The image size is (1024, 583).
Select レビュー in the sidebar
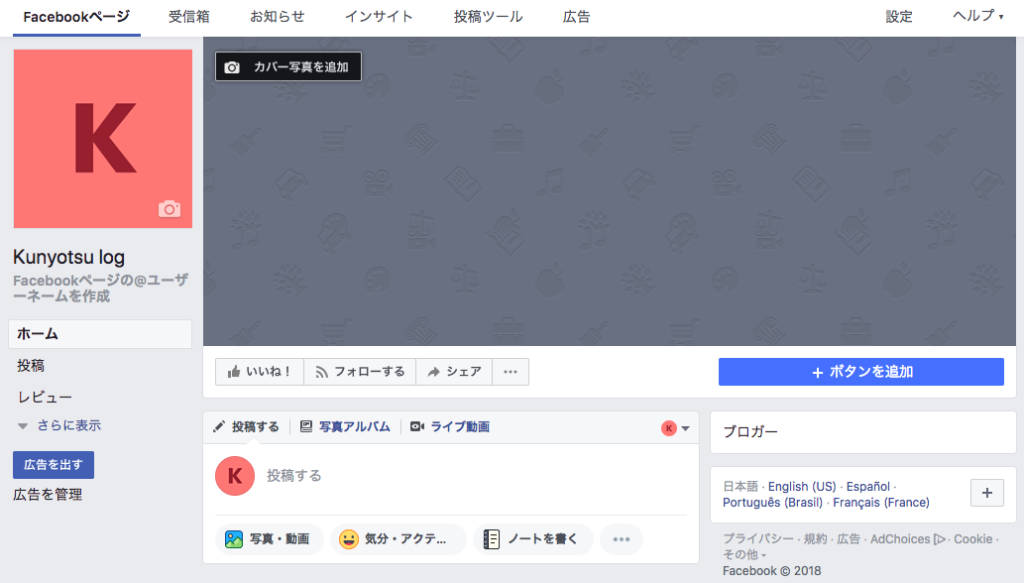click(x=44, y=397)
